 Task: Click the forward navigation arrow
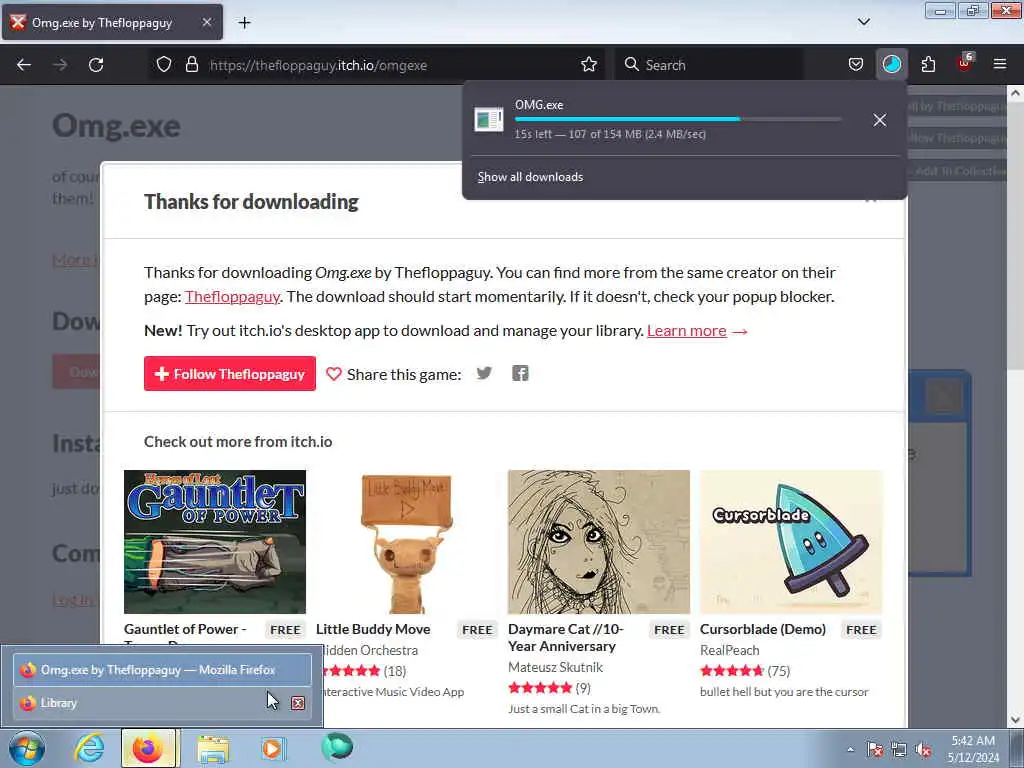[x=60, y=65]
